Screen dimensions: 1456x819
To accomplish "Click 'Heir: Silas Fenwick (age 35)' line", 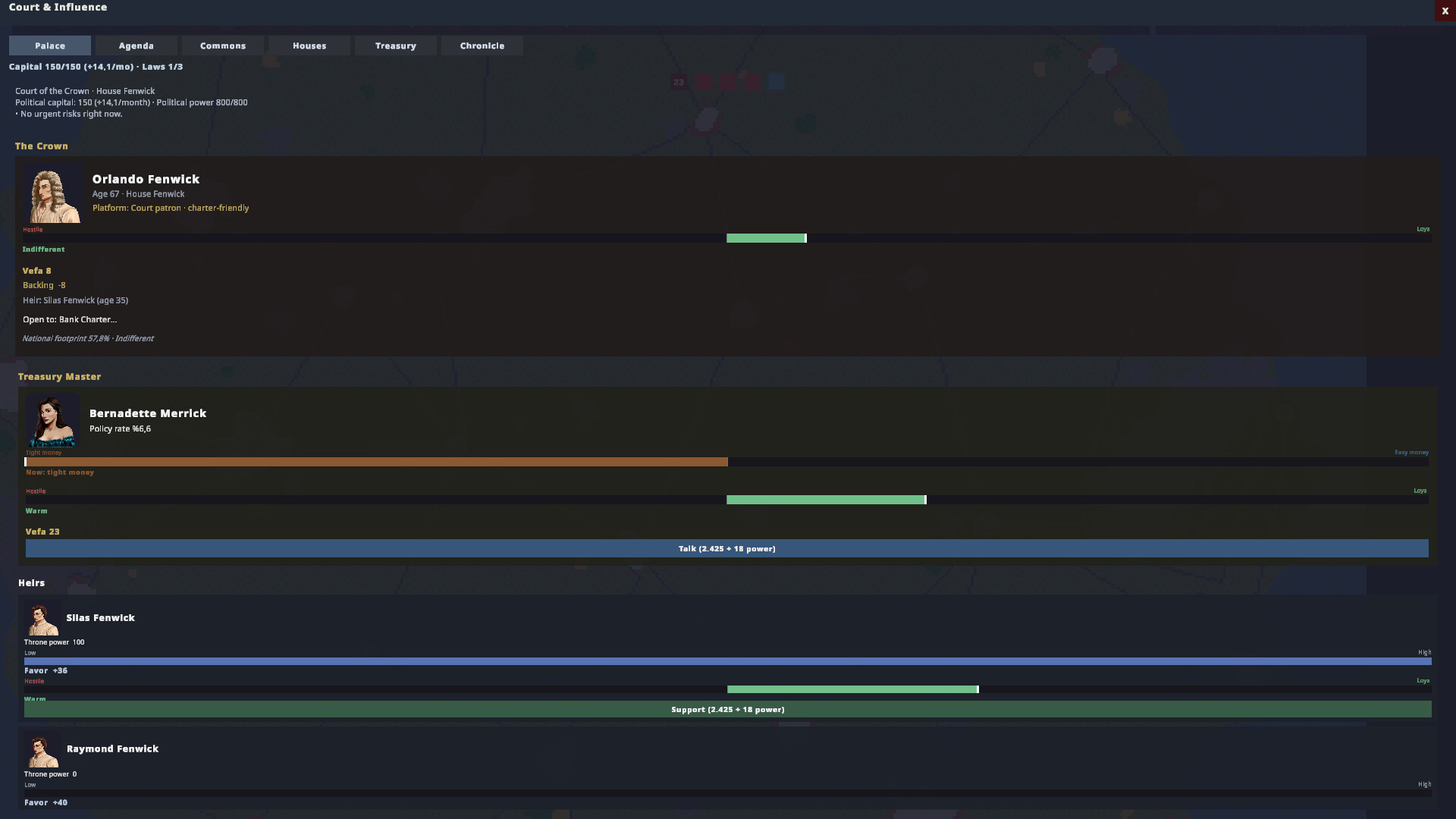I will (75, 300).
